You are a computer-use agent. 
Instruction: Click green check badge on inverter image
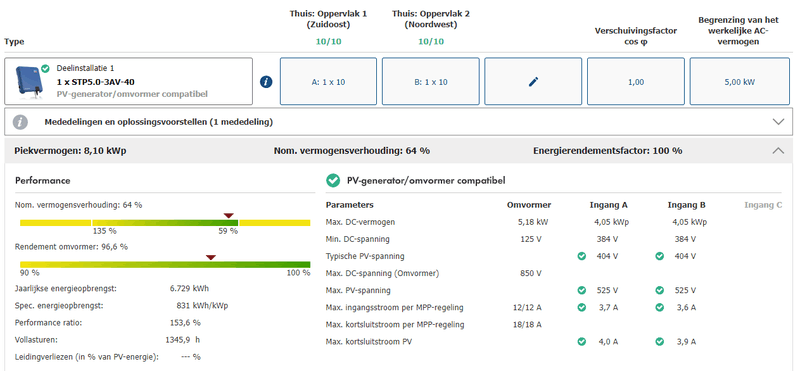click(45, 68)
